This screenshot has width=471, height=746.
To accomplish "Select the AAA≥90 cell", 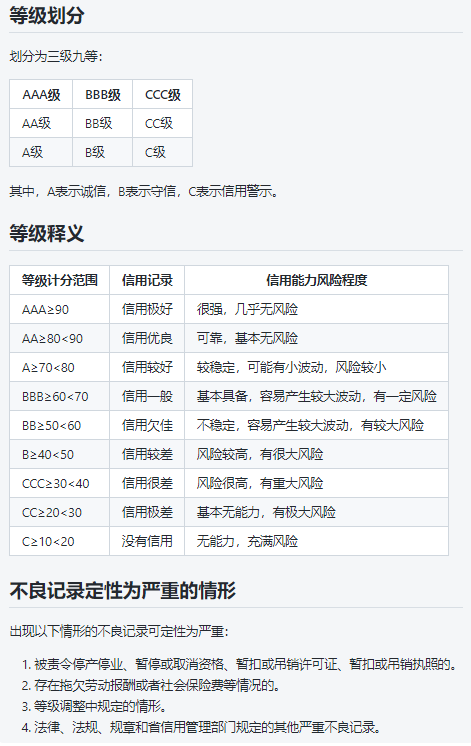I will pyautogui.click(x=59, y=309).
